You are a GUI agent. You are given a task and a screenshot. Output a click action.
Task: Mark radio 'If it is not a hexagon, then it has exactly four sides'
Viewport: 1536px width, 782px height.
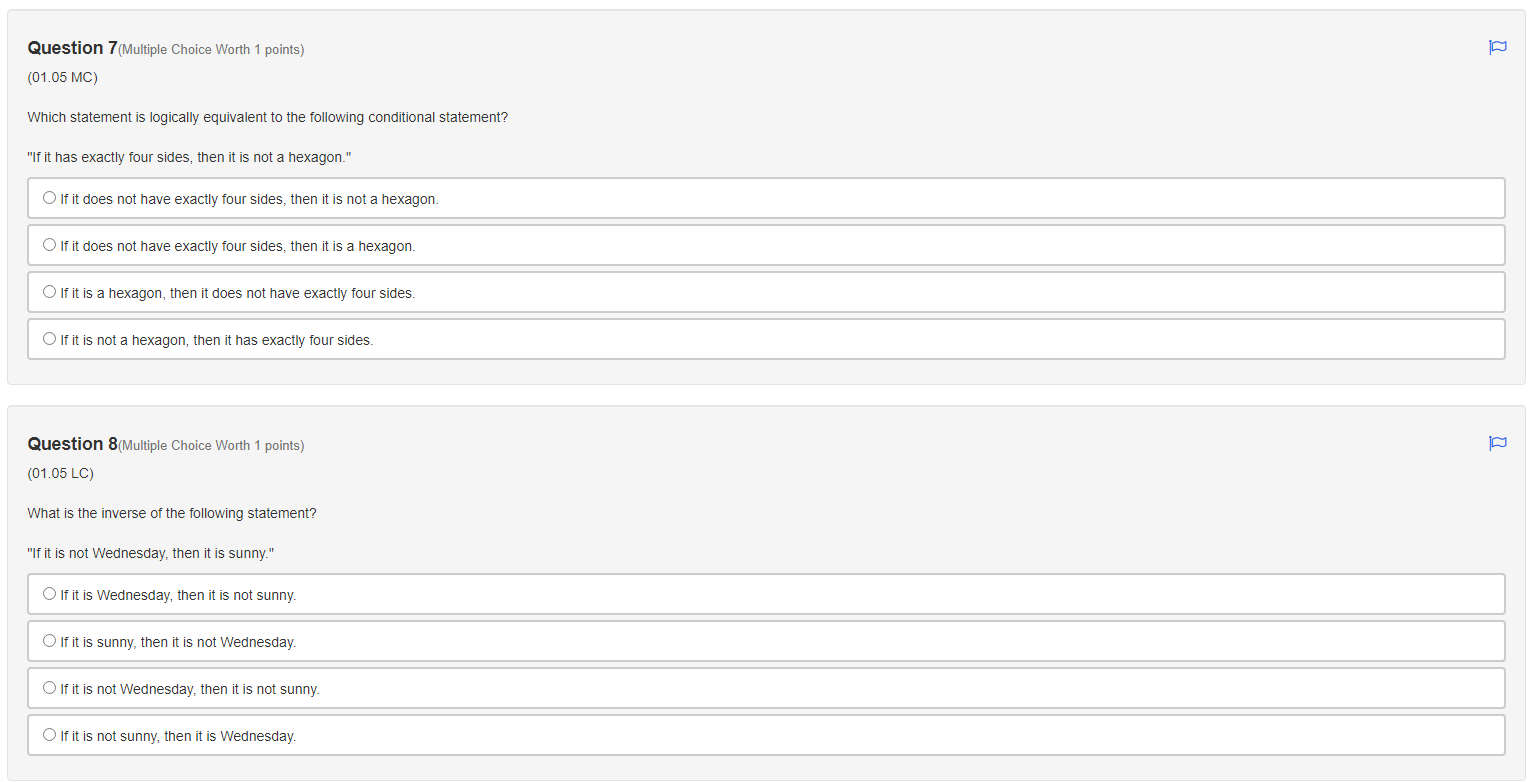49,339
